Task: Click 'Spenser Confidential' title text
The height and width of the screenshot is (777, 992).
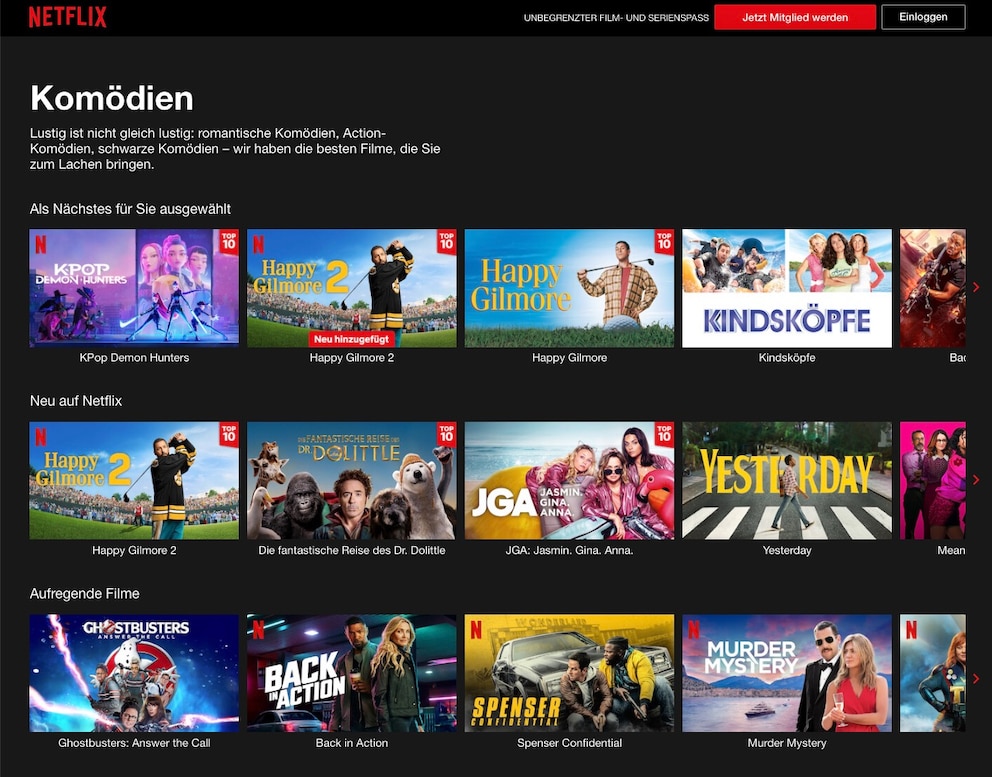Action: [x=569, y=743]
